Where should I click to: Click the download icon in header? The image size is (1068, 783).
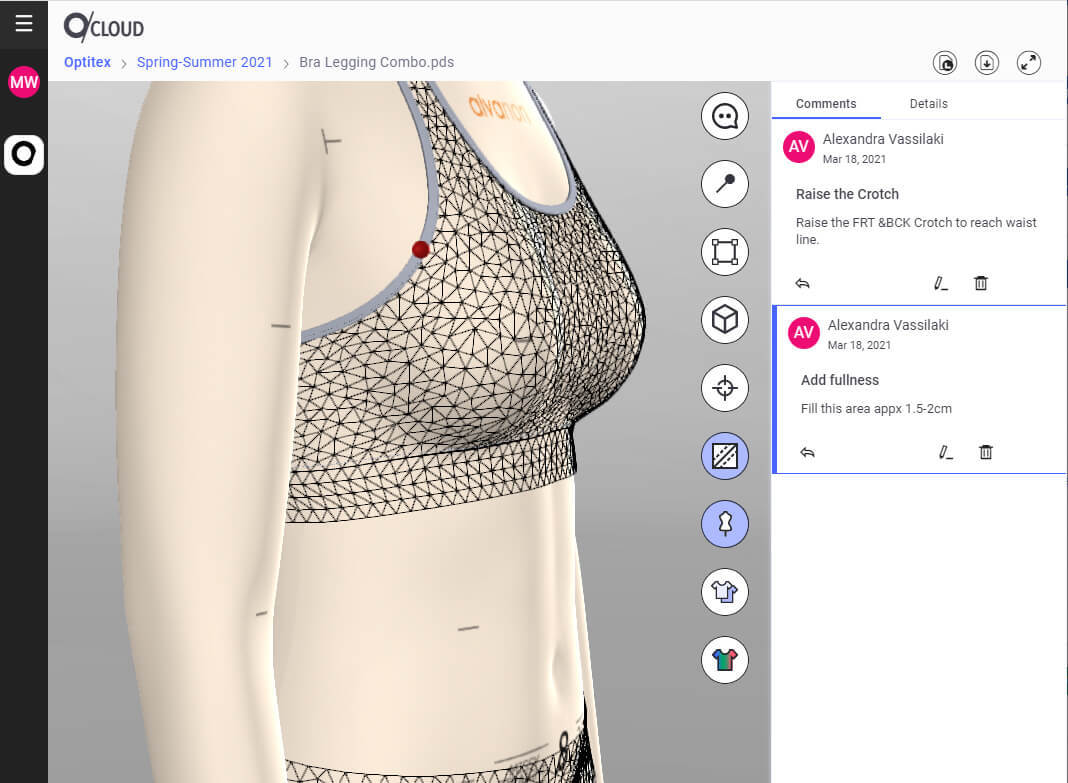986,63
